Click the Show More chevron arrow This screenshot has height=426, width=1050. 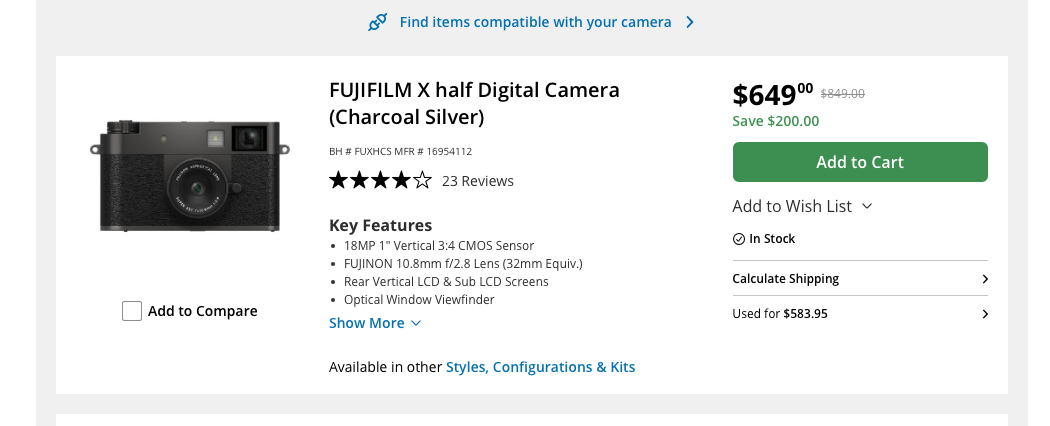416,323
